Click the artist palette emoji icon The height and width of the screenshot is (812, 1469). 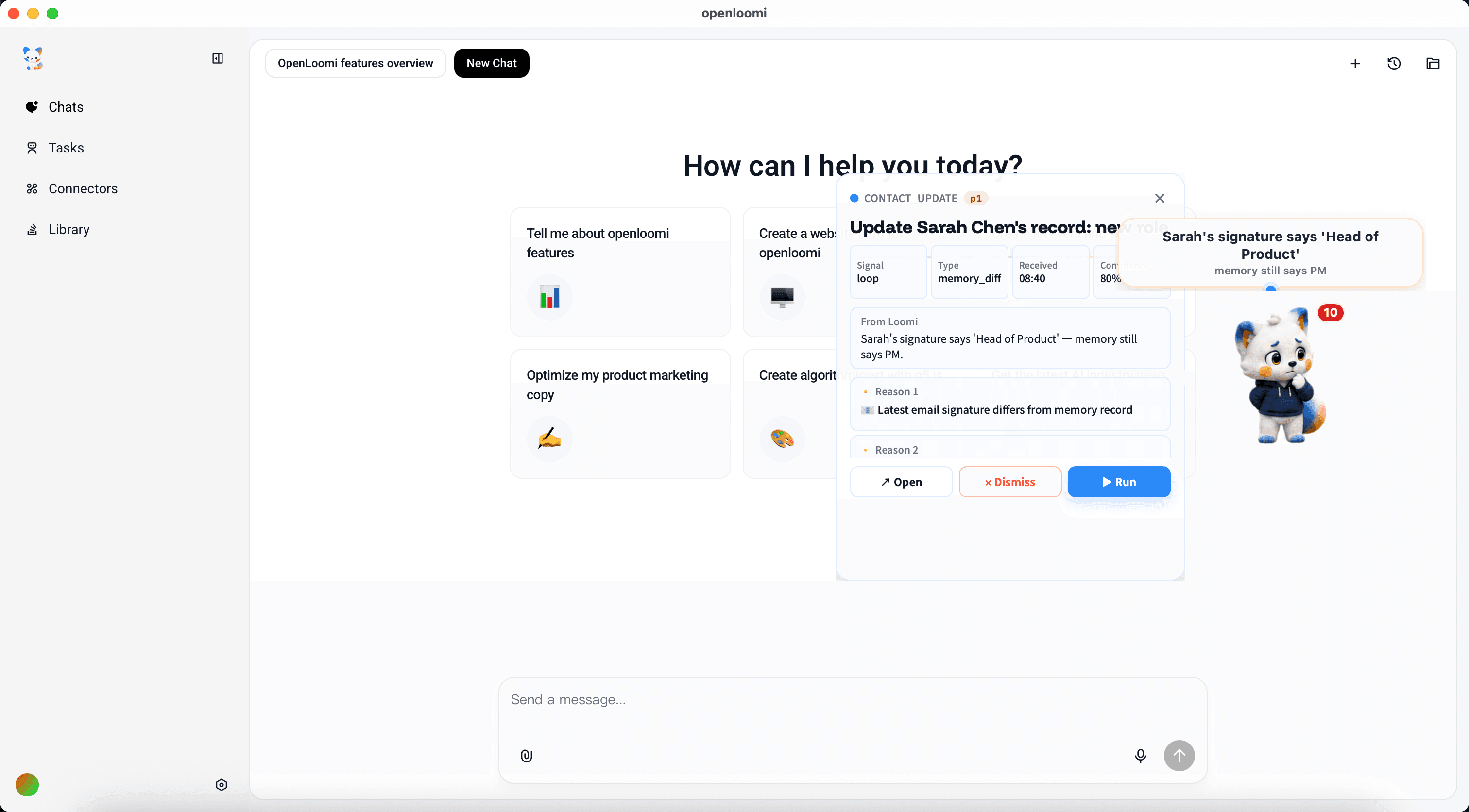coord(783,439)
